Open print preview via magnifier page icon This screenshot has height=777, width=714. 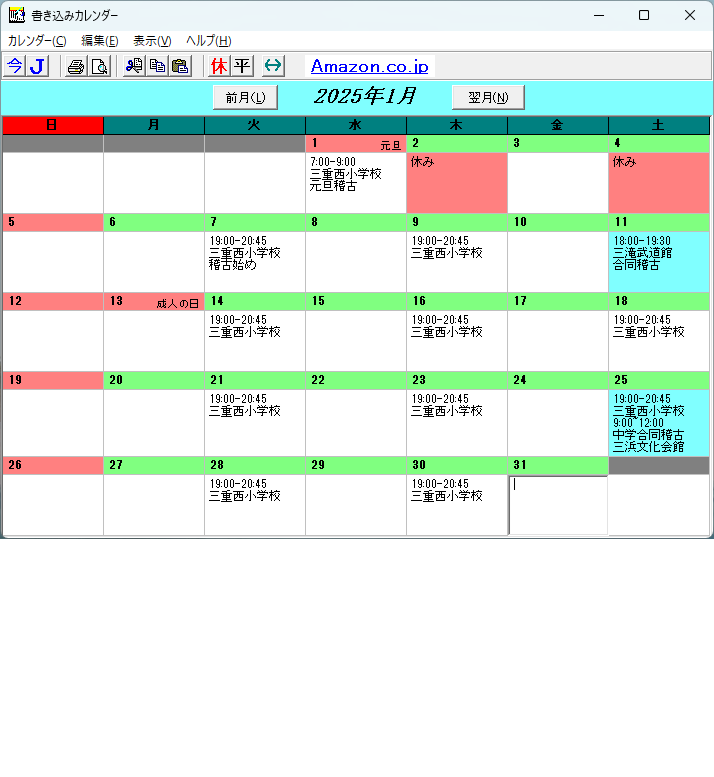click(x=99, y=66)
